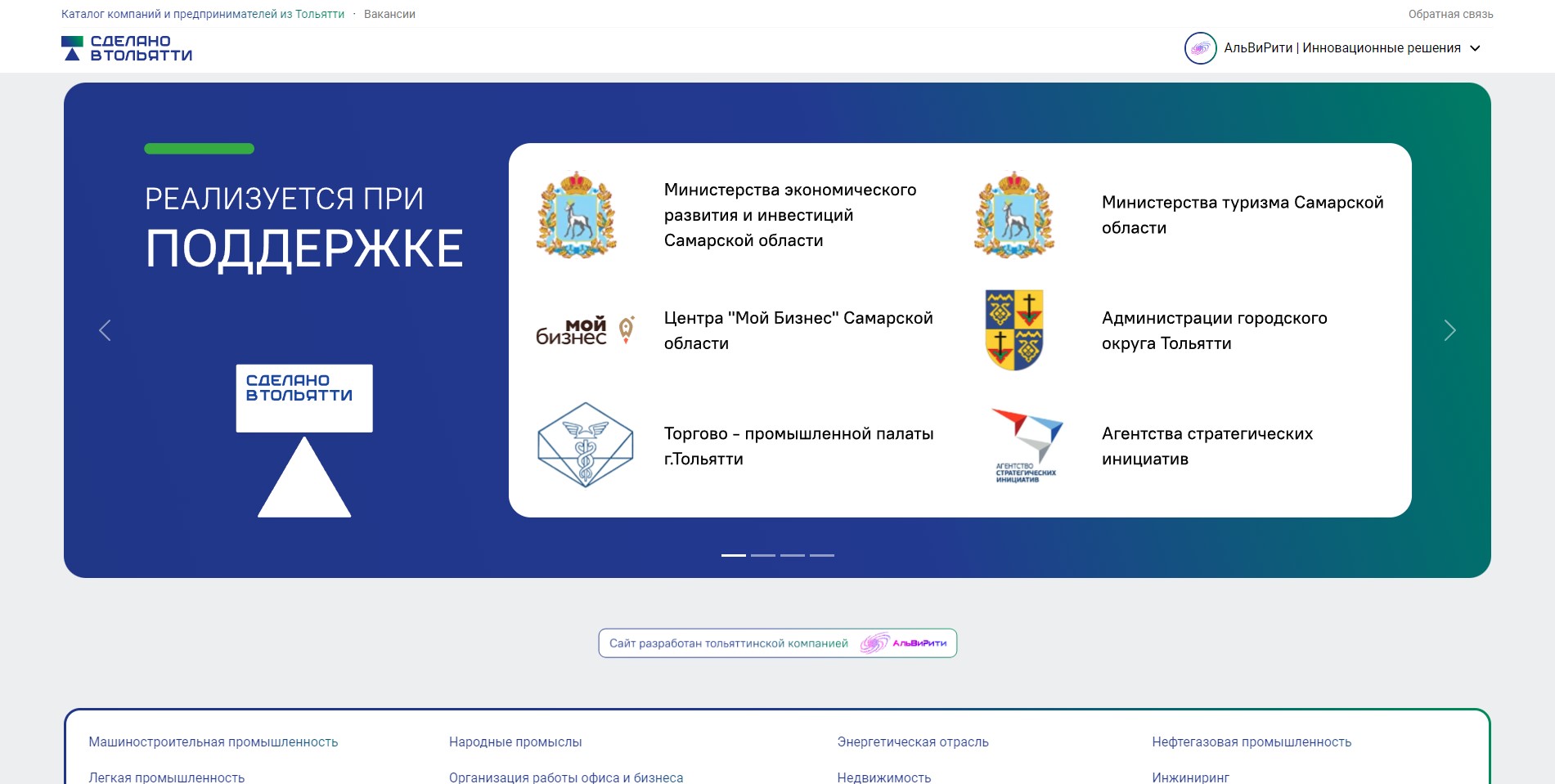Open Каталог компаний и предпринимателей из Тольятти
Image resolution: width=1555 pixels, height=784 pixels.
(x=203, y=14)
